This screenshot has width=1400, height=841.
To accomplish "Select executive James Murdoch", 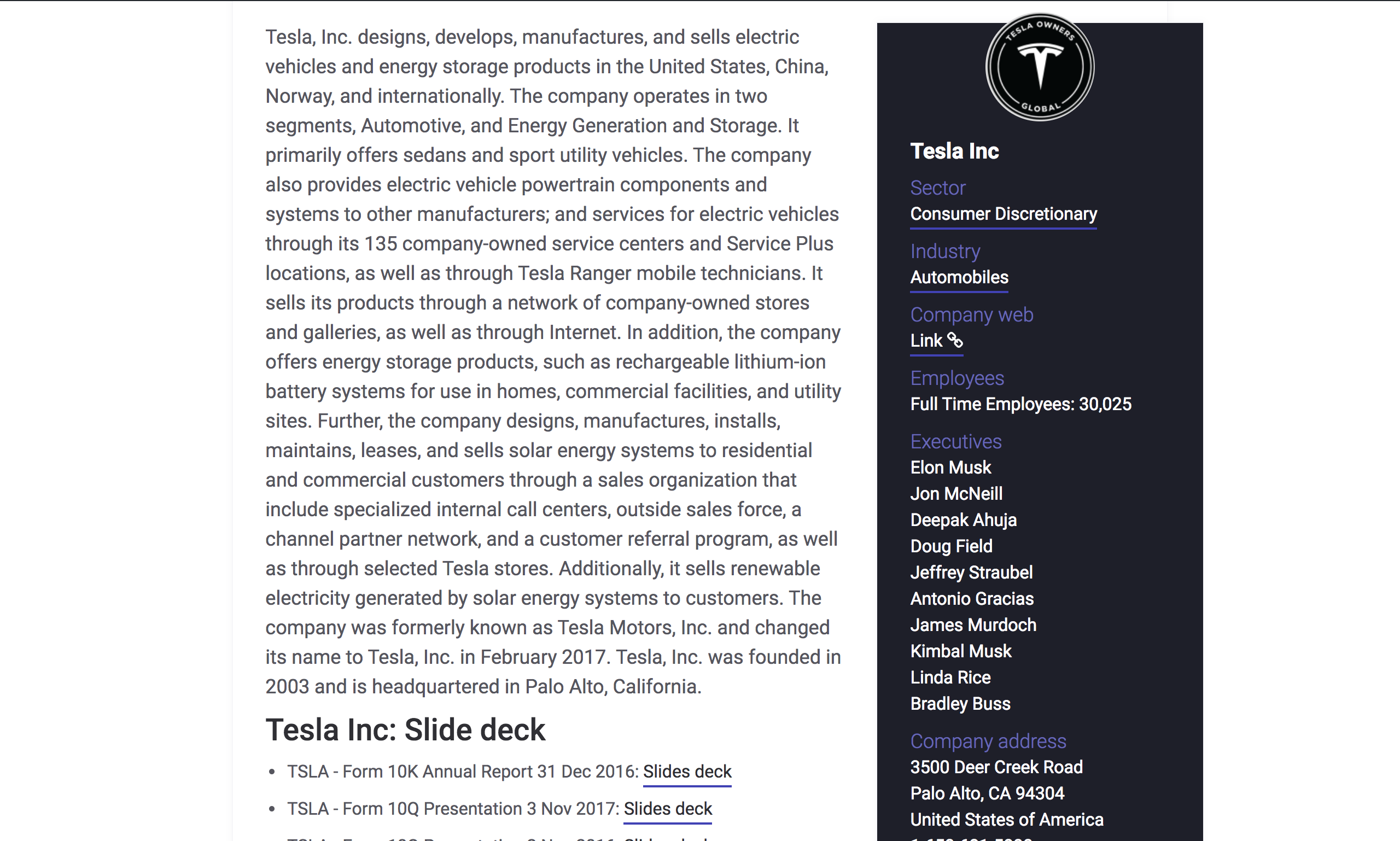I will 973,624.
